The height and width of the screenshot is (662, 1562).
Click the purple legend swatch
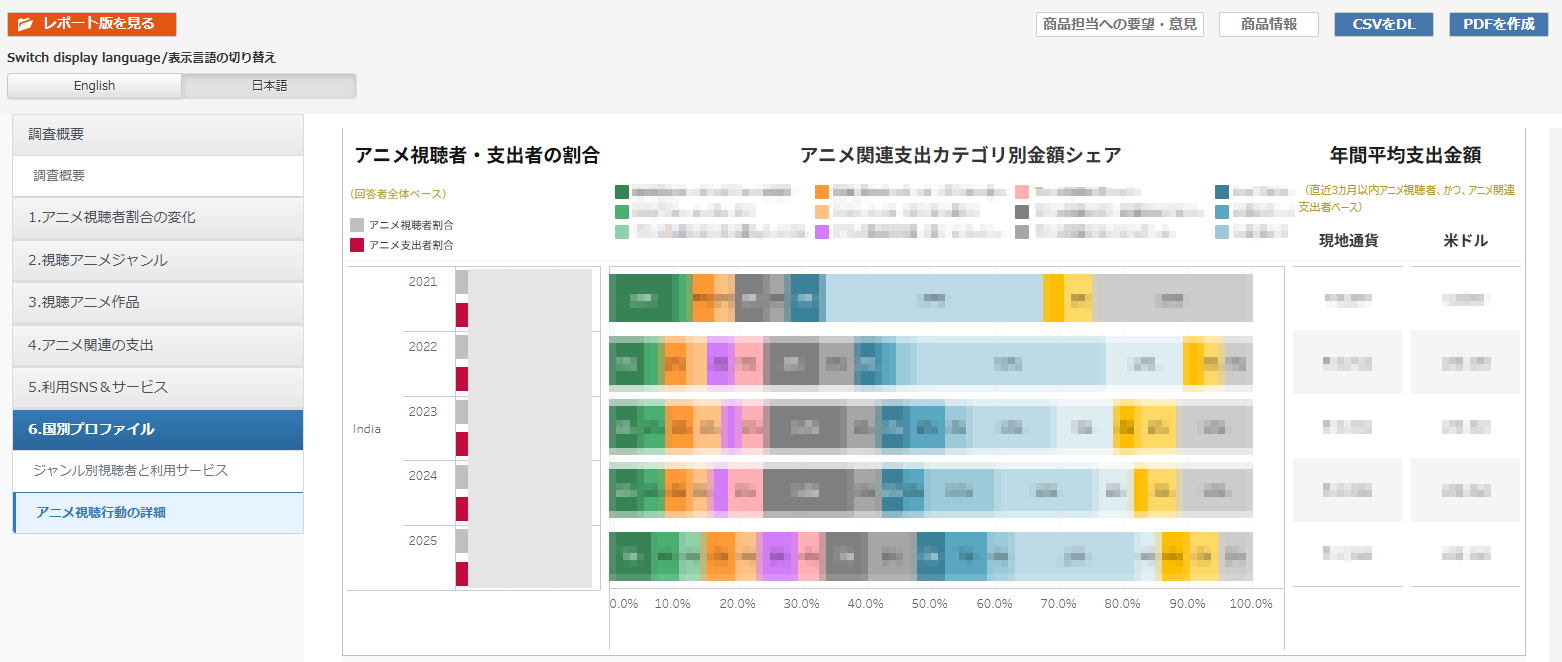tap(822, 232)
